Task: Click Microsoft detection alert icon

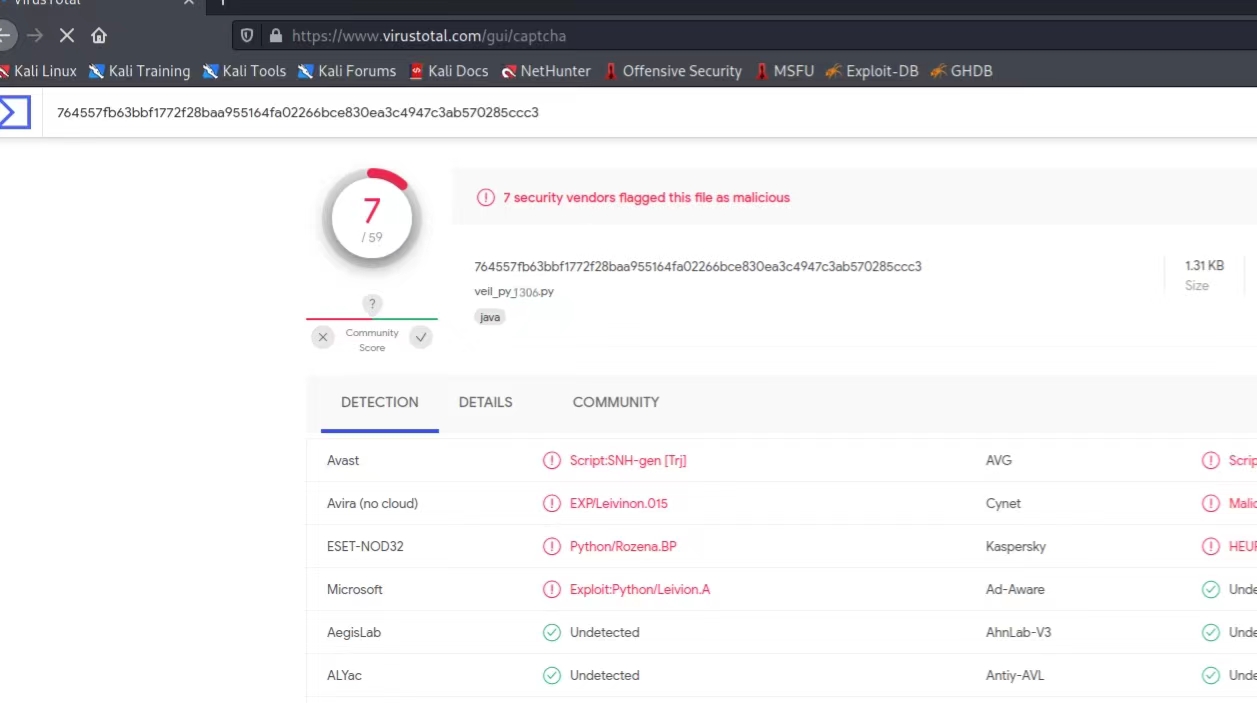Action: [x=551, y=589]
